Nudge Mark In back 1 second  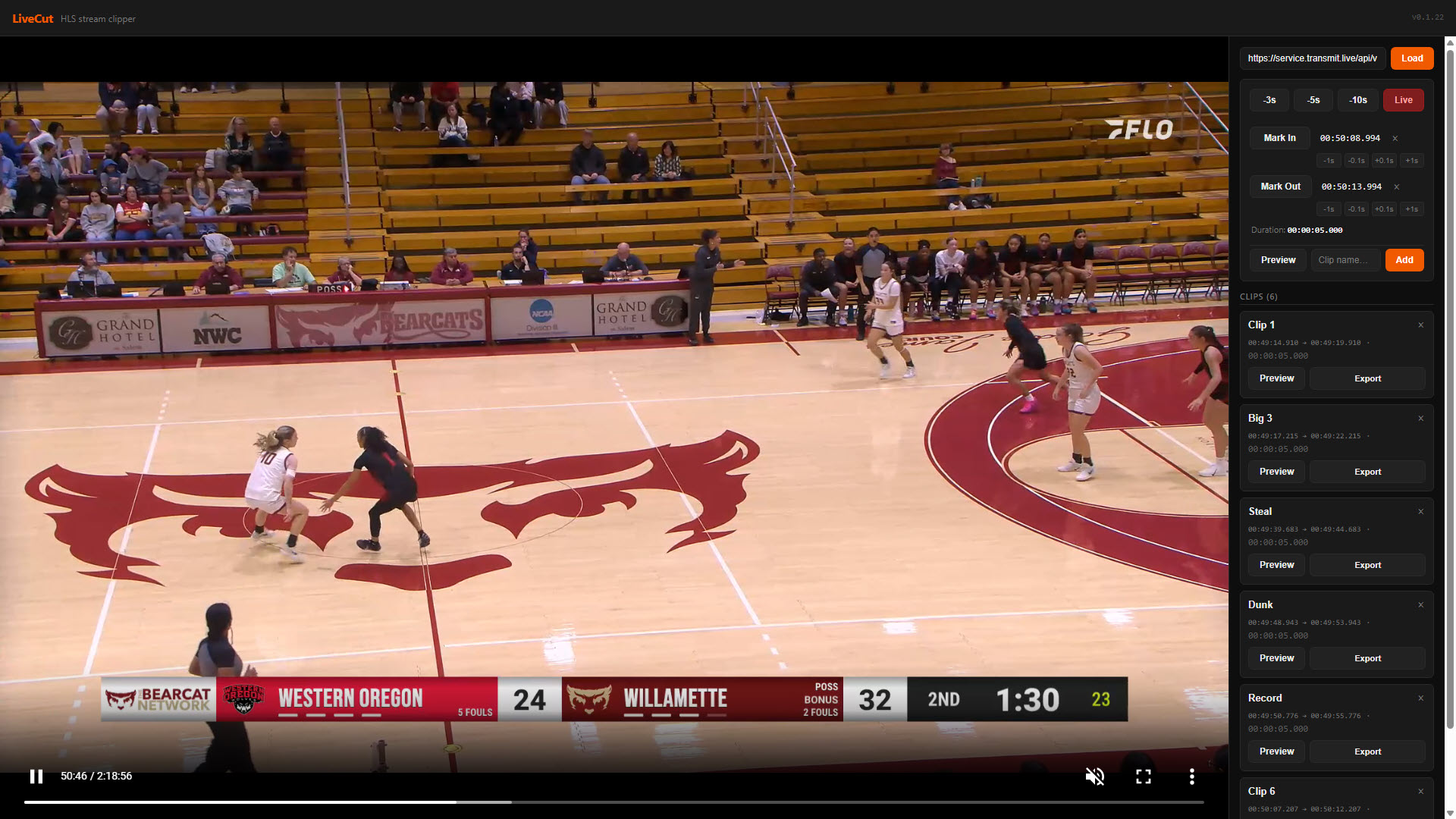click(1328, 161)
